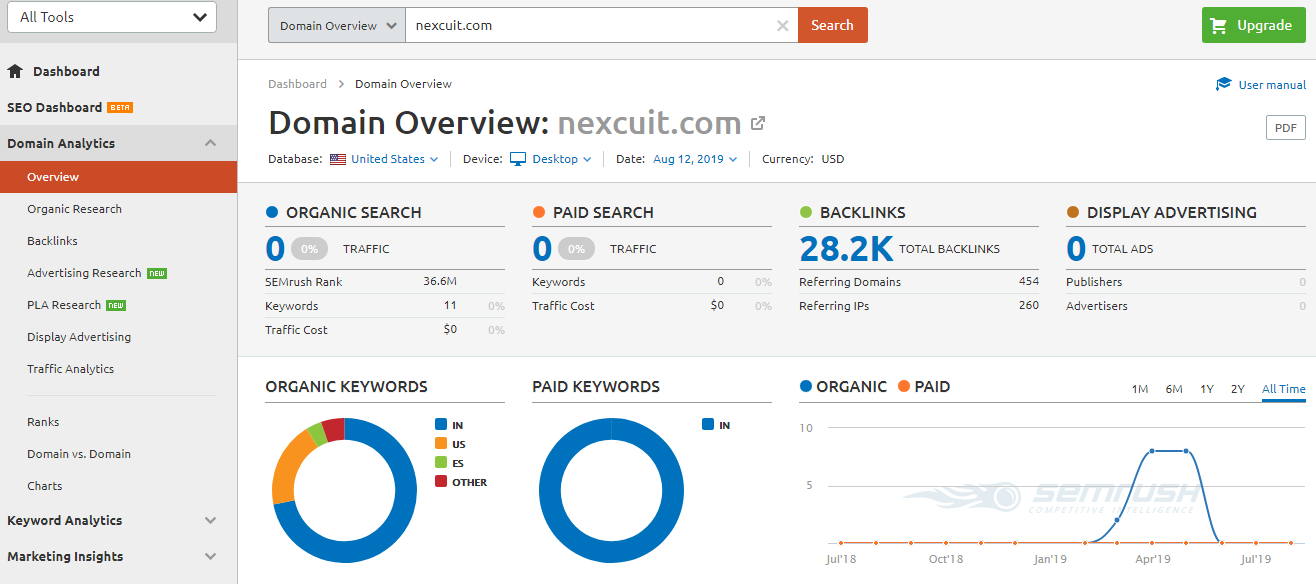Click the blue IN swatch in Paid Keywords legend
Screen dimensions: 1316x584
708,425
